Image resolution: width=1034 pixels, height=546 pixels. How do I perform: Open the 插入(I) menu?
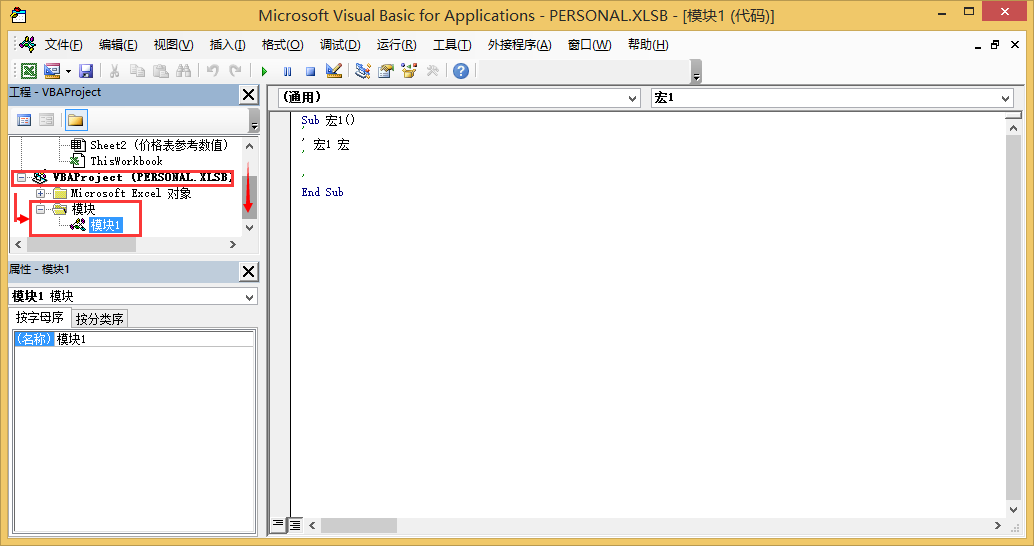228,45
